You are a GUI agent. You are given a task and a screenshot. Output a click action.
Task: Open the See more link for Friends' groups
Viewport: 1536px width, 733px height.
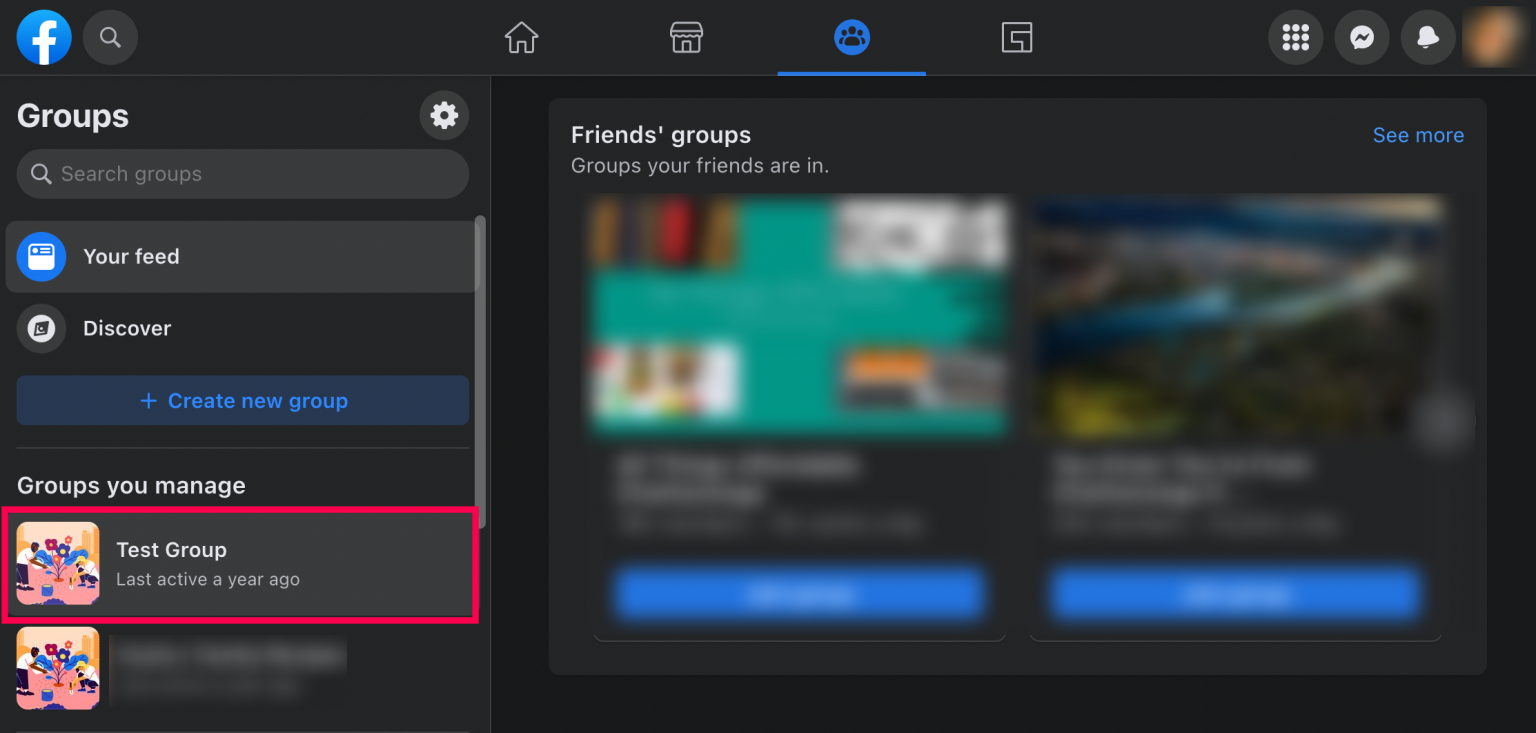[x=1418, y=135]
